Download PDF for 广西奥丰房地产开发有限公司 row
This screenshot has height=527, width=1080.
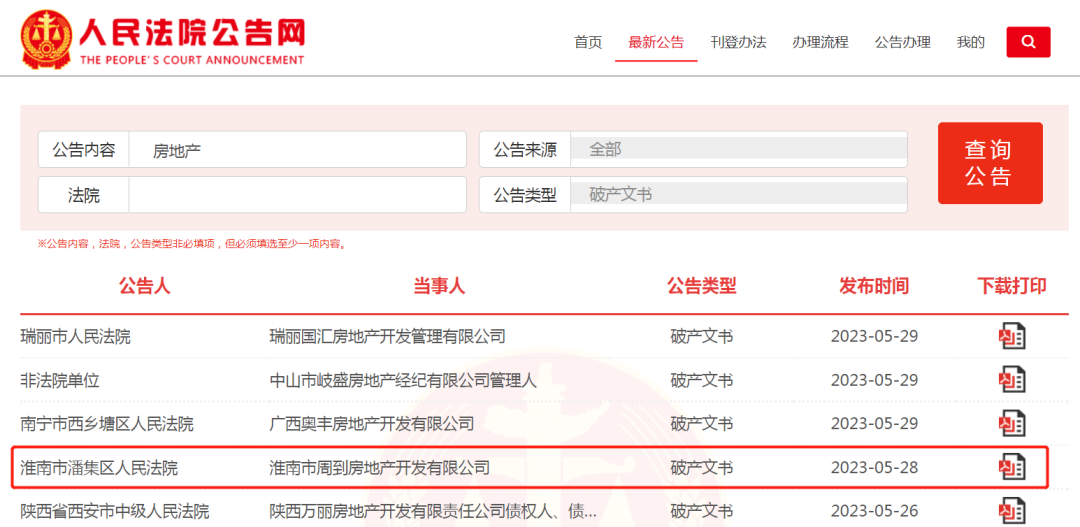(1012, 423)
